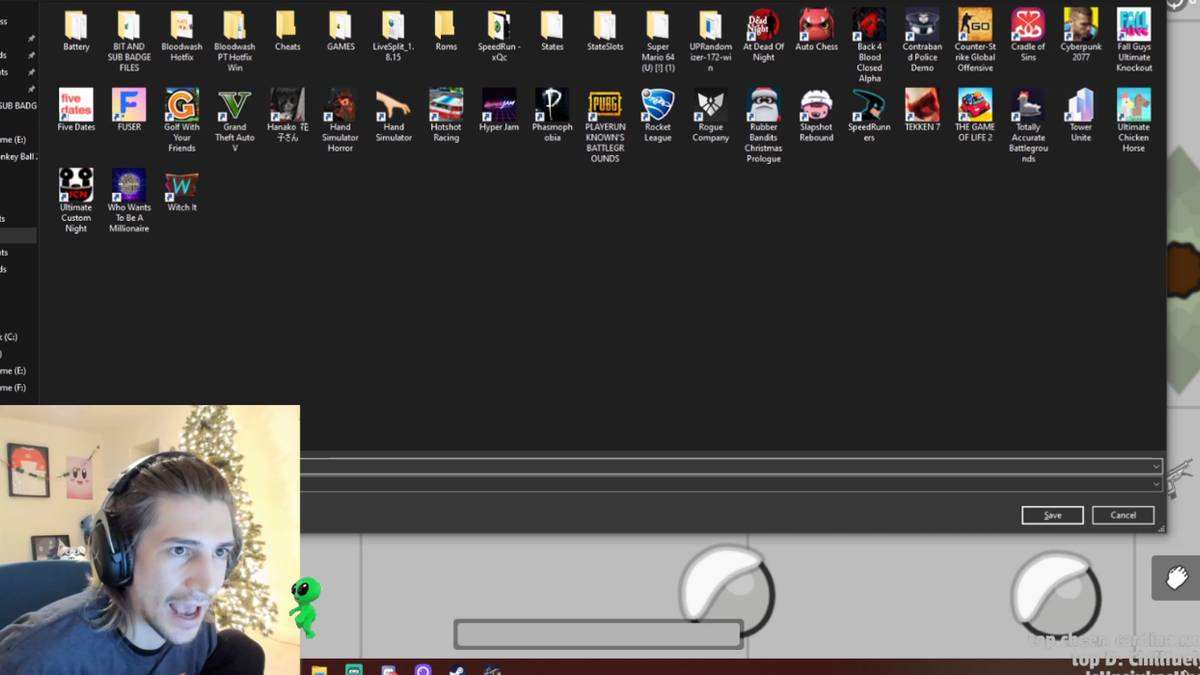Click the PLAYERUNKNOWN'S BATTLEGROUNDS shortcut
Screen dimensions: 1200x675
click(x=604, y=106)
